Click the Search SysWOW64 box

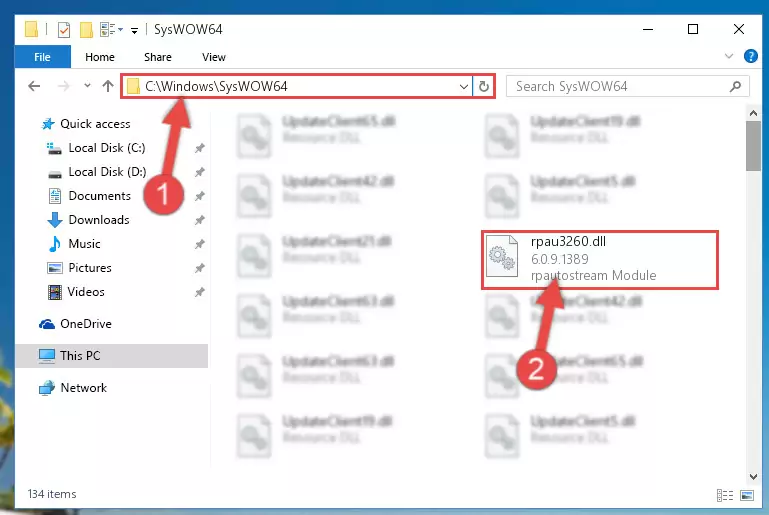627,87
